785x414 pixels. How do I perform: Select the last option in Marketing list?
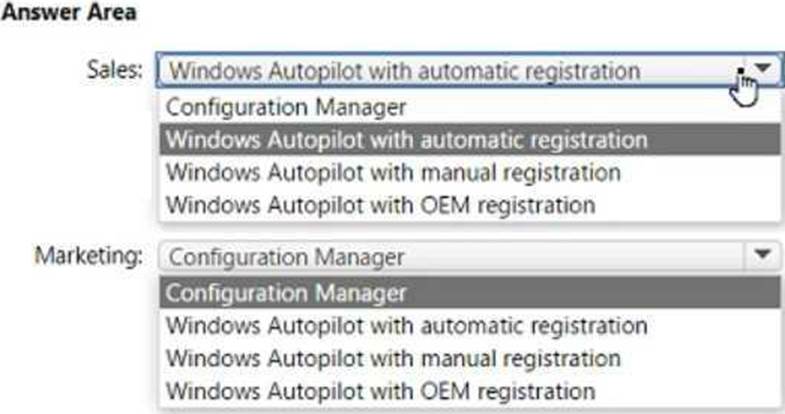click(x=381, y=390)
